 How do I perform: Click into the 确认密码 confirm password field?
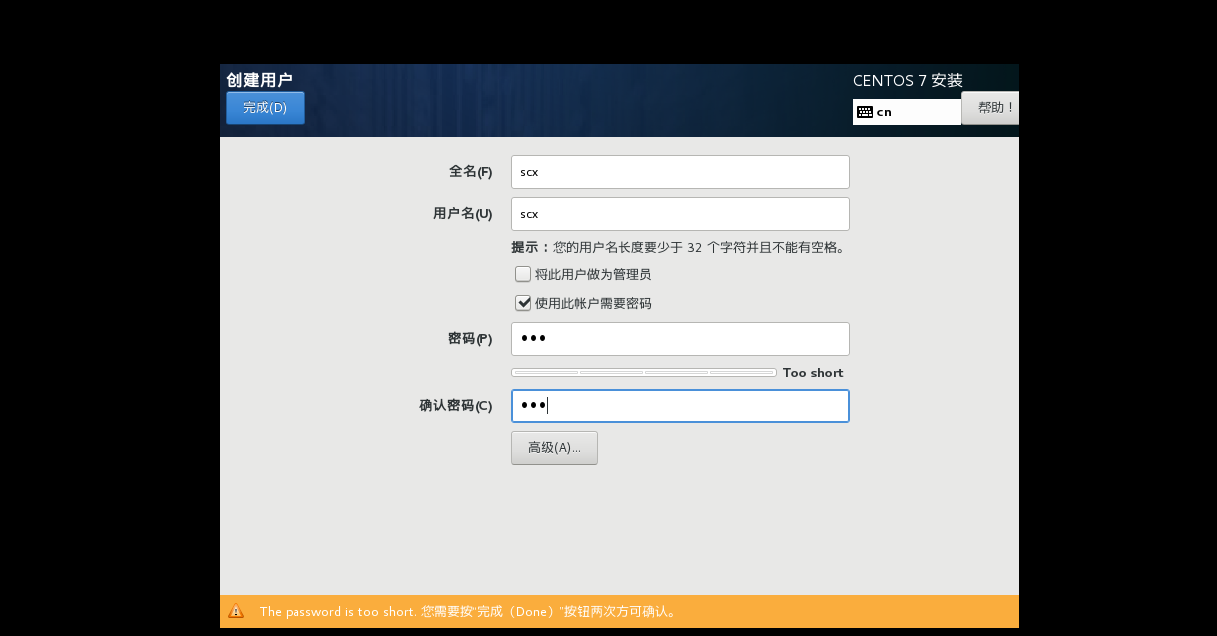coord(680,406)
